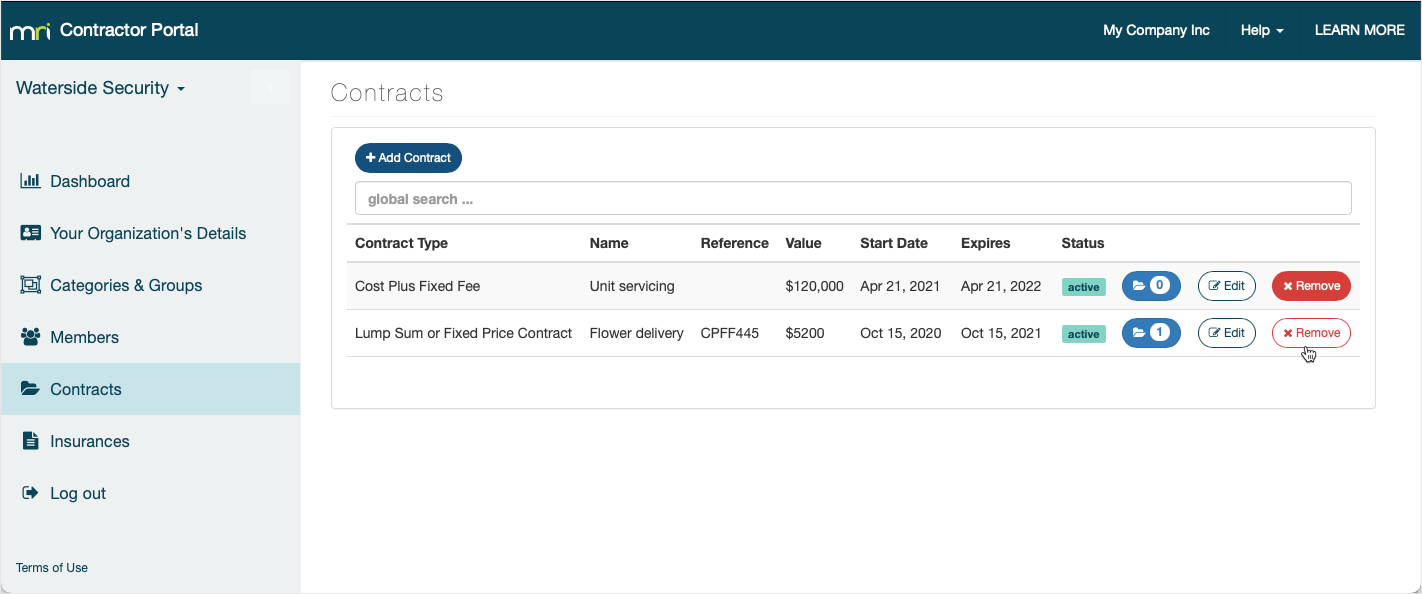Click the LEARN MORE link
This screenshot has width=1422, height=594.
pyautogui.click(x=1359, y=30)
